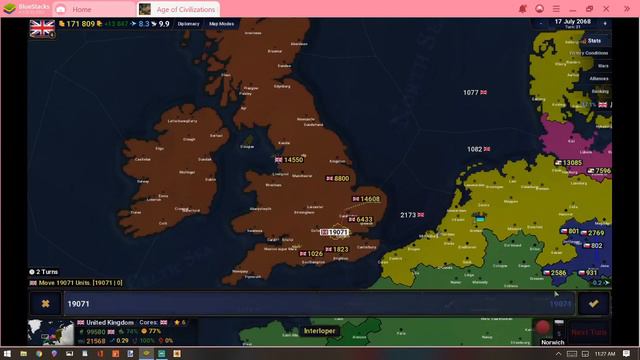Screen dimensions: 640x360
Task: Open the Windows Start menu
Action: [7, 353]
